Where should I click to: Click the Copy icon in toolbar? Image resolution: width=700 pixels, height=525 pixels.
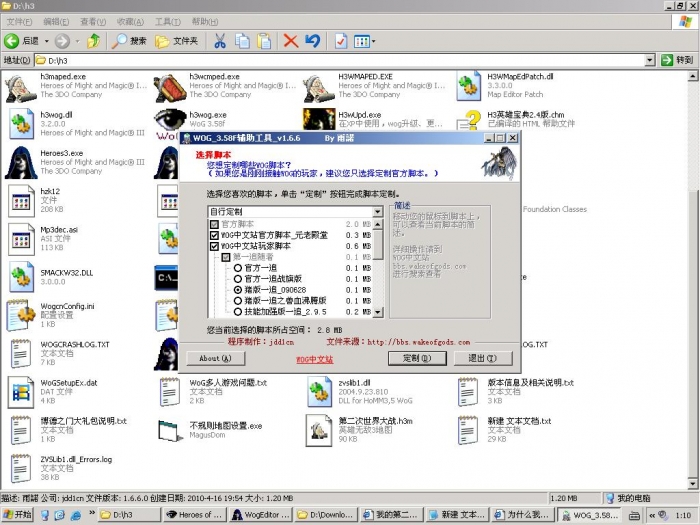coord(242,41)
